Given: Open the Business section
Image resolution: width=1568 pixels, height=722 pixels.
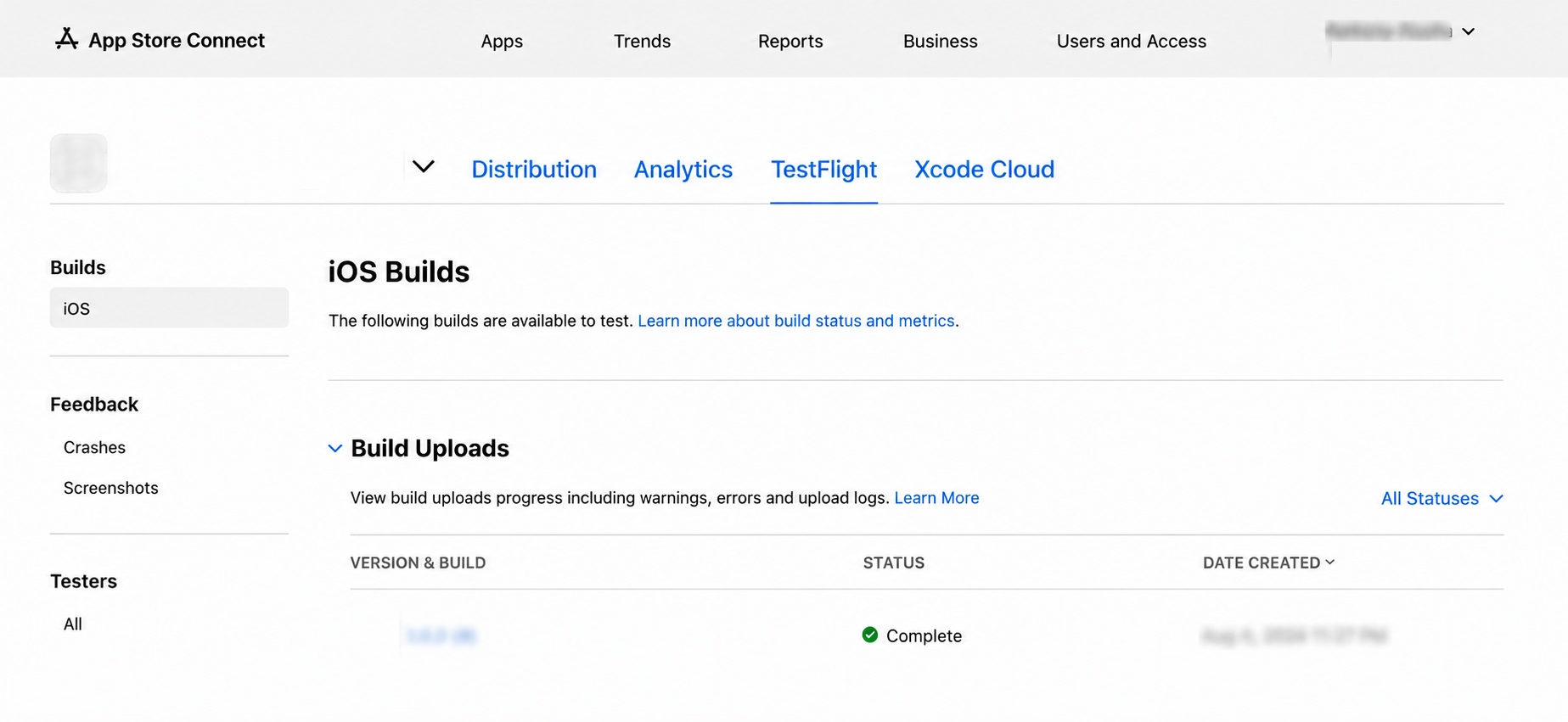Looking at the screenshot, I should click(940, 41).
